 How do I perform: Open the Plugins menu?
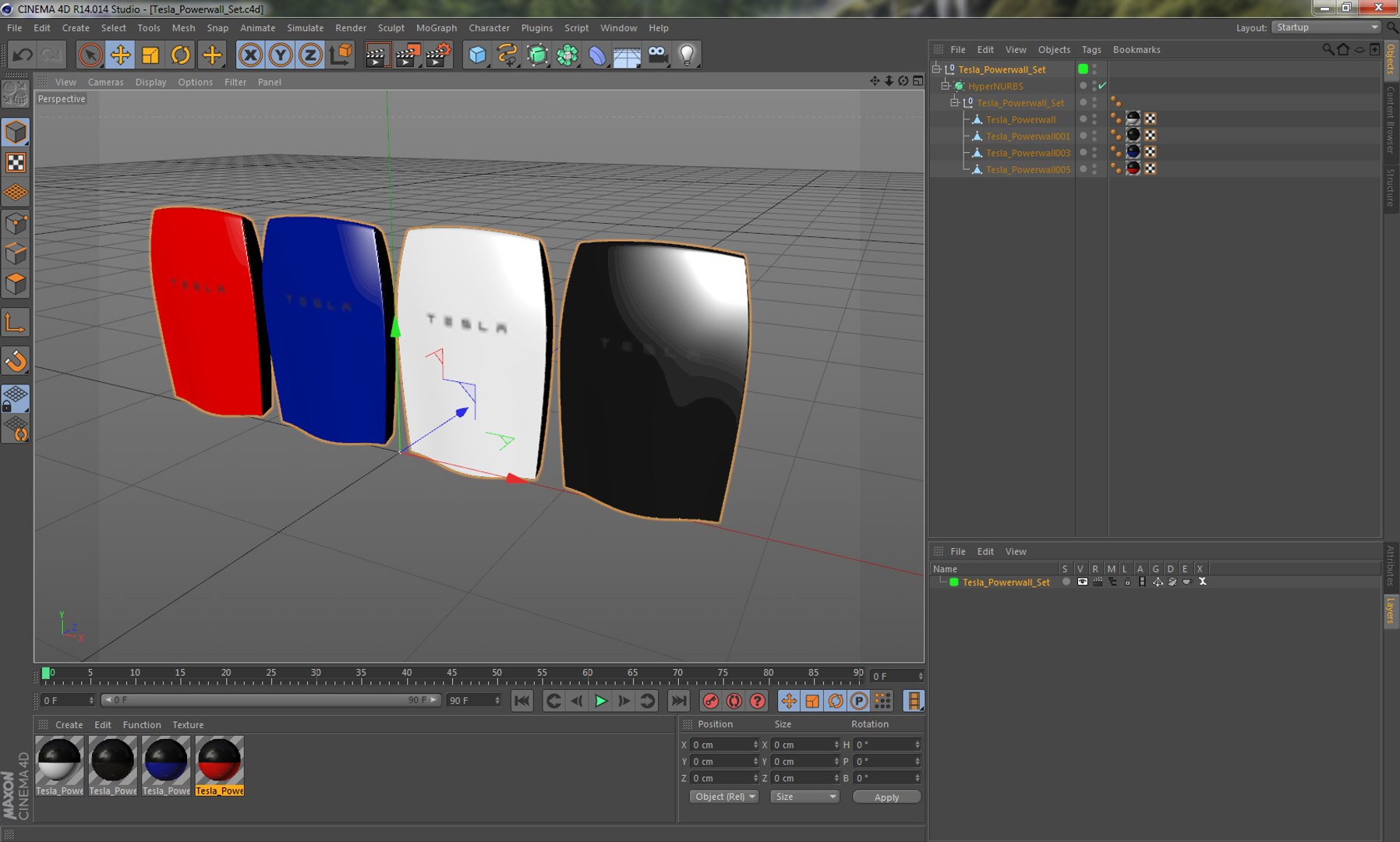coord(537,27)
